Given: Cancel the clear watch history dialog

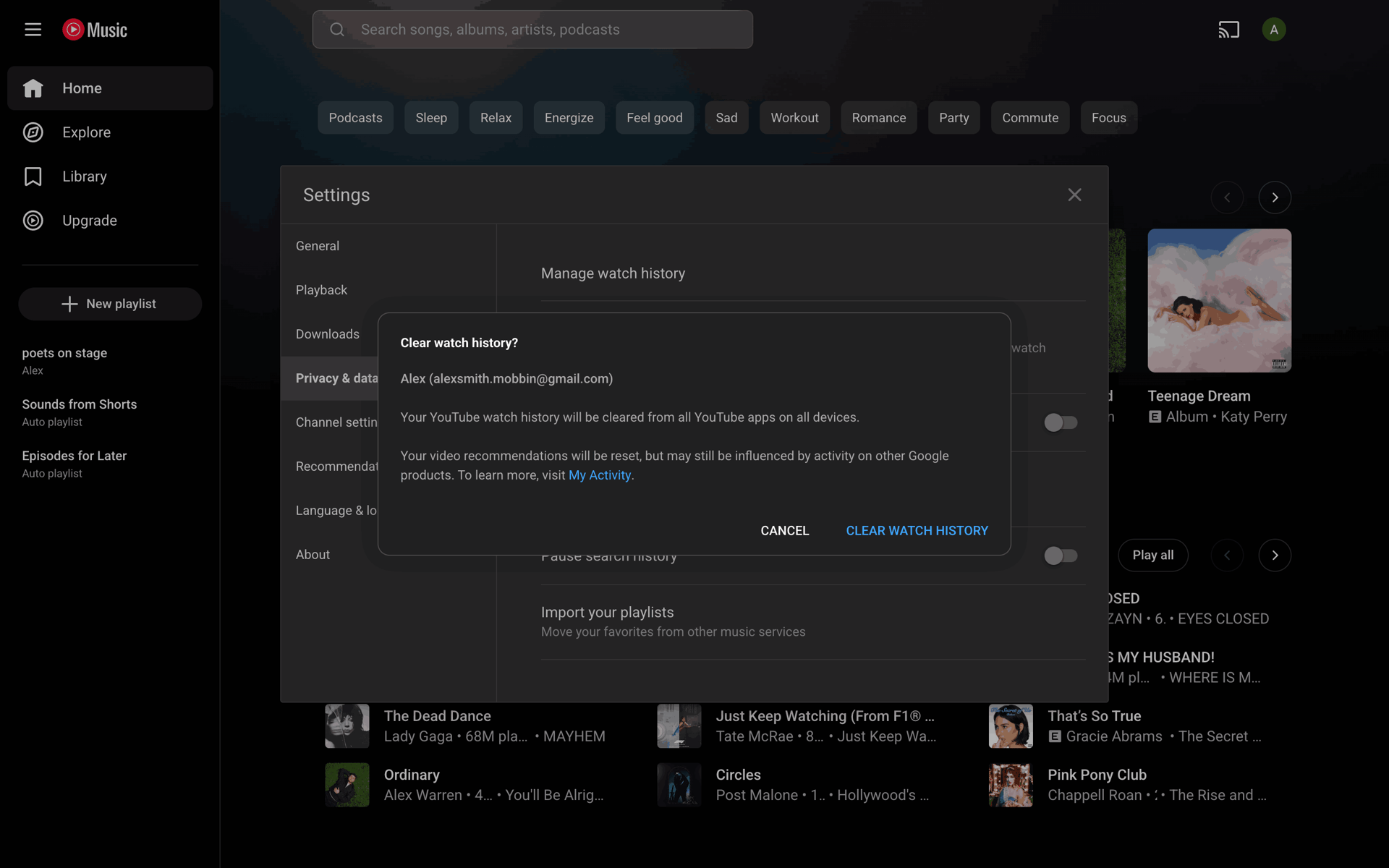Looking at the screenshot, I should (784, 531).
